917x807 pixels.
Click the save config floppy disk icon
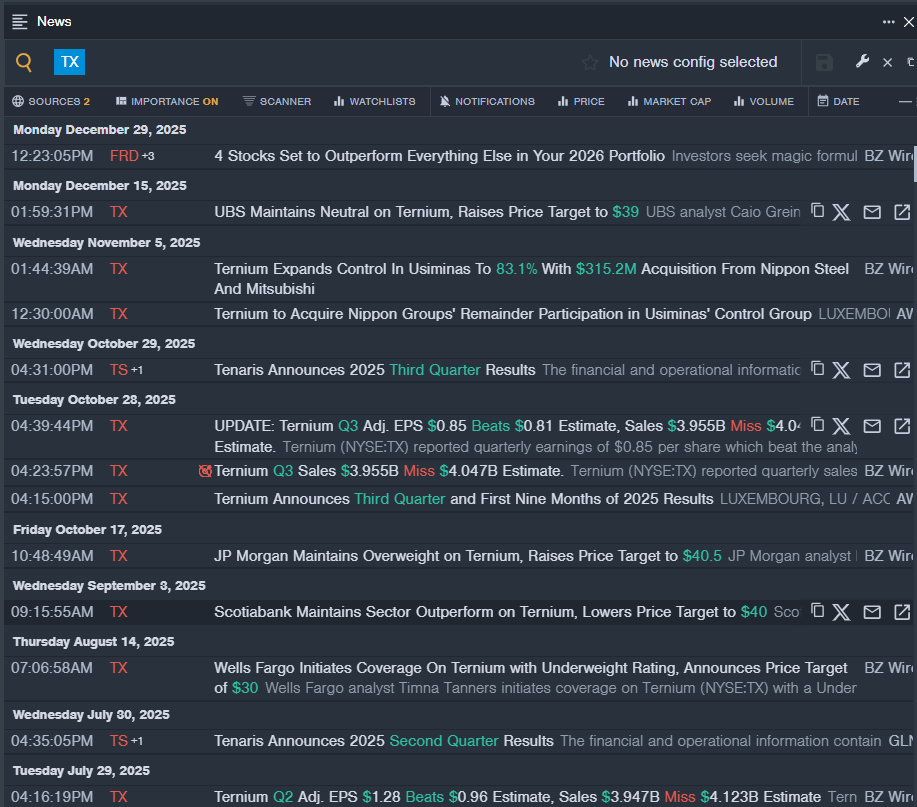tap(824, 63)
